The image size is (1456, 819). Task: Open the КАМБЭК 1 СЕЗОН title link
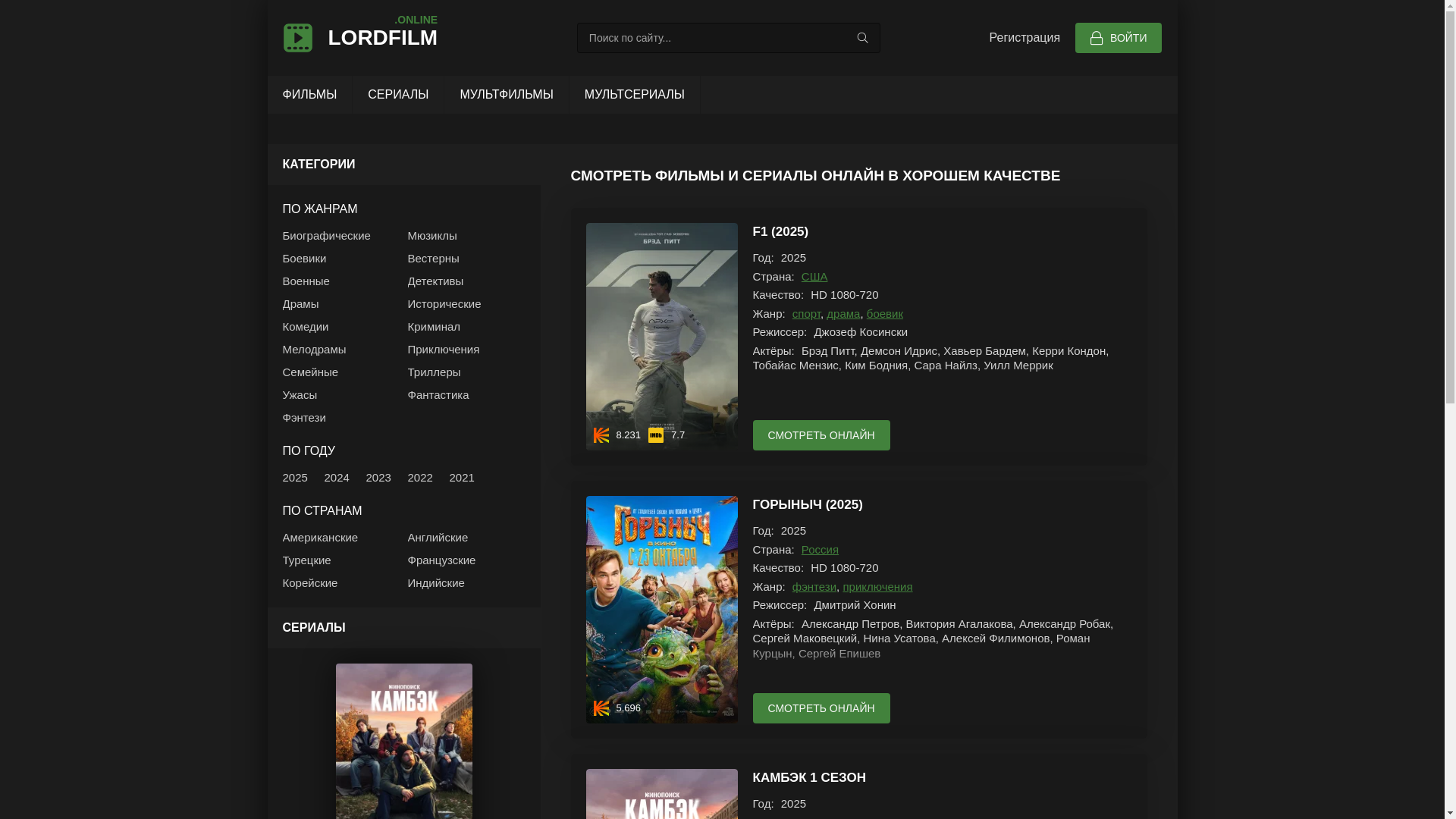pos(809,778)
